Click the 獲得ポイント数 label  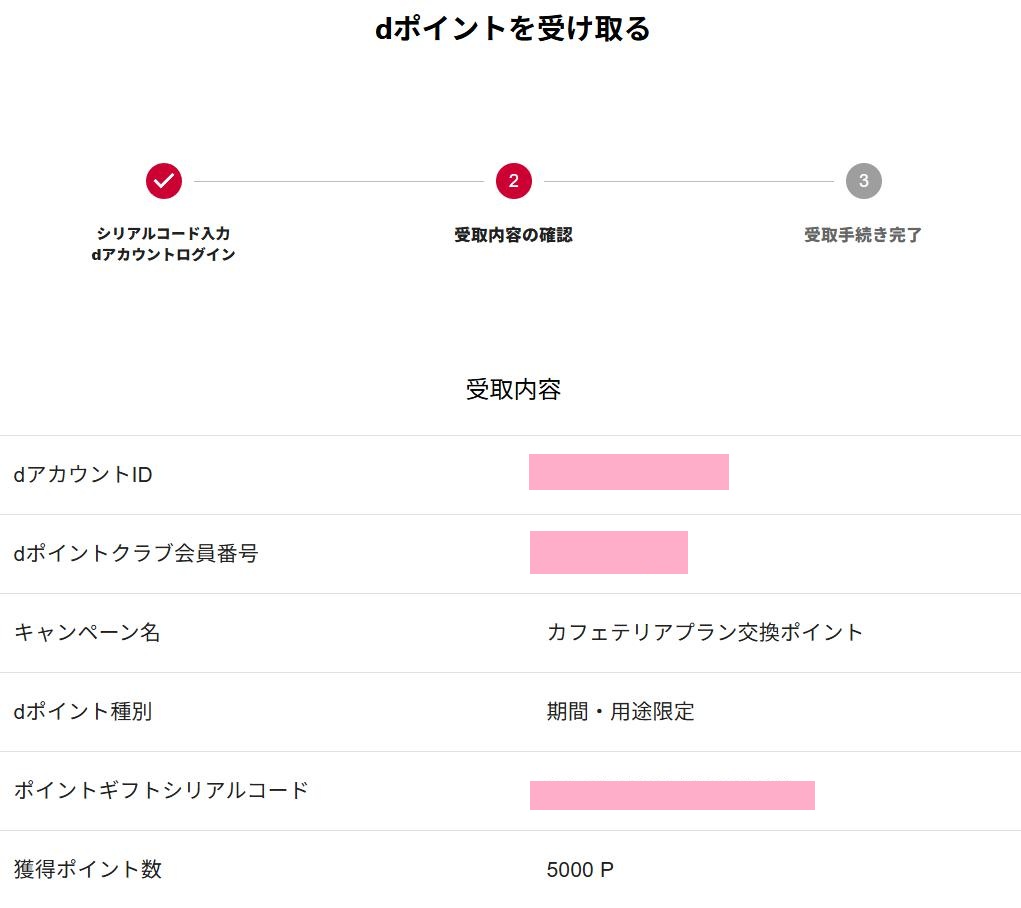tap(88, 869)
